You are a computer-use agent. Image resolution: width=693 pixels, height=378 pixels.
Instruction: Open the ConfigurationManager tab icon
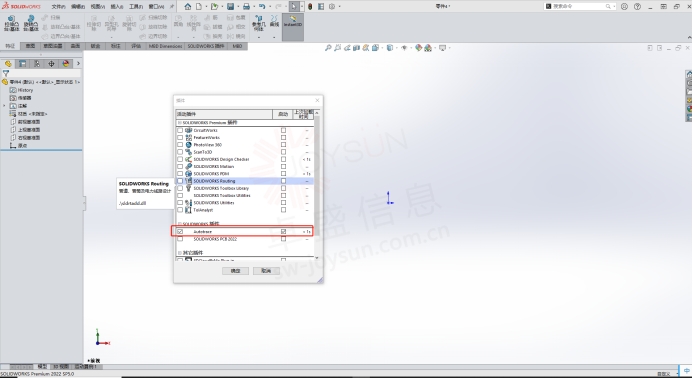coord(37,64)
